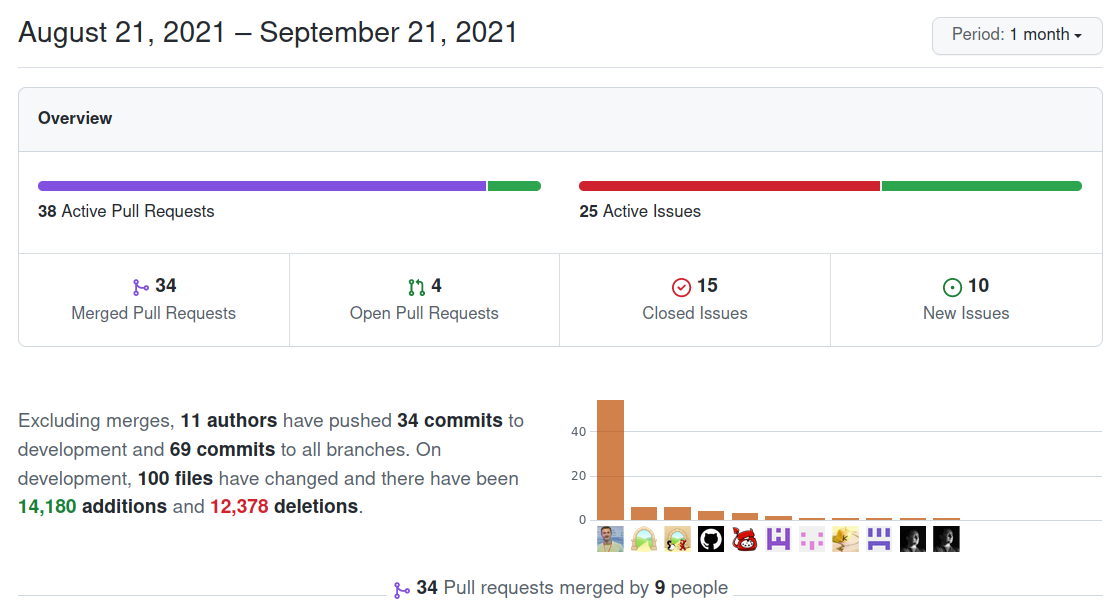This screenshot has height=611, width=1118.
Task: Click the GitHub Octocat avatar under chart
Action: pyautogui.click(x=711, y=539)
